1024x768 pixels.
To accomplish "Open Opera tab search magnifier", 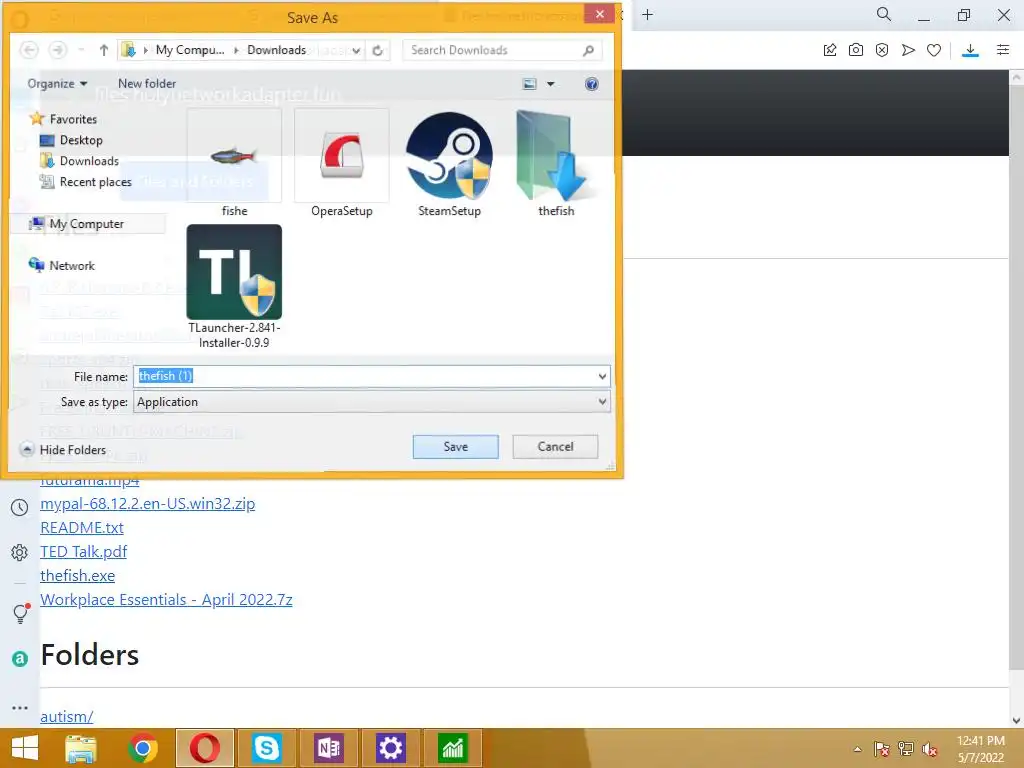I will 884,14.
